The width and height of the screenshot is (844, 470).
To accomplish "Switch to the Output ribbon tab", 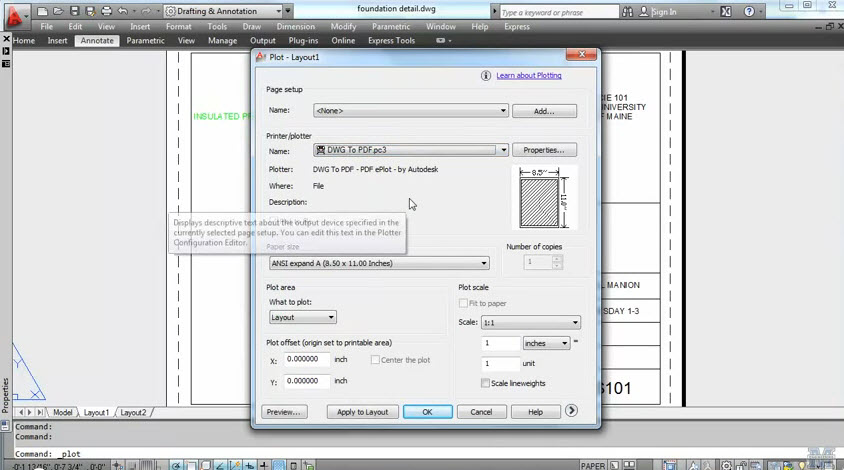I will pos(263,40).
